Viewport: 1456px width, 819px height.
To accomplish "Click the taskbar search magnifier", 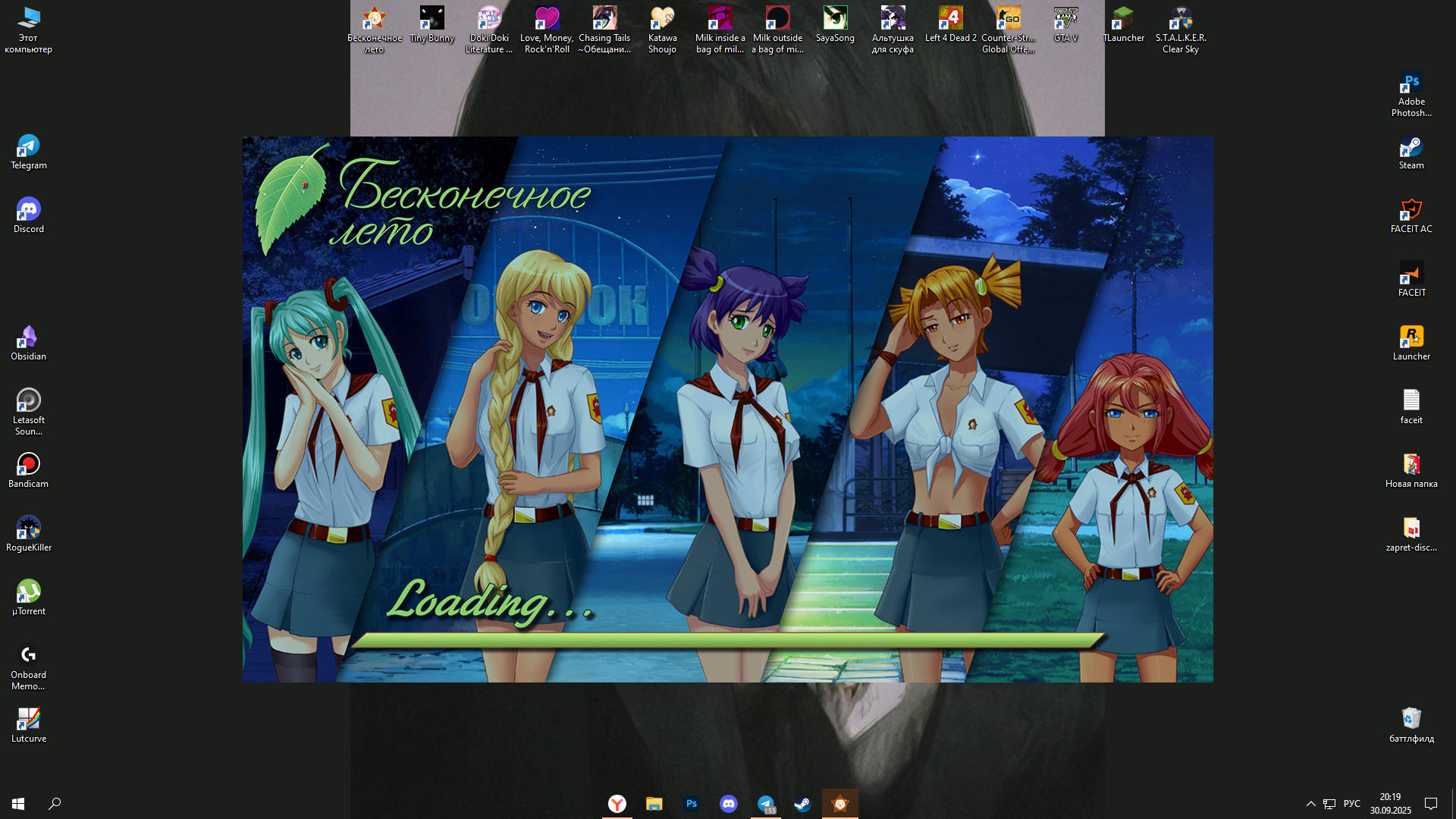I will [x=55, y=804].
